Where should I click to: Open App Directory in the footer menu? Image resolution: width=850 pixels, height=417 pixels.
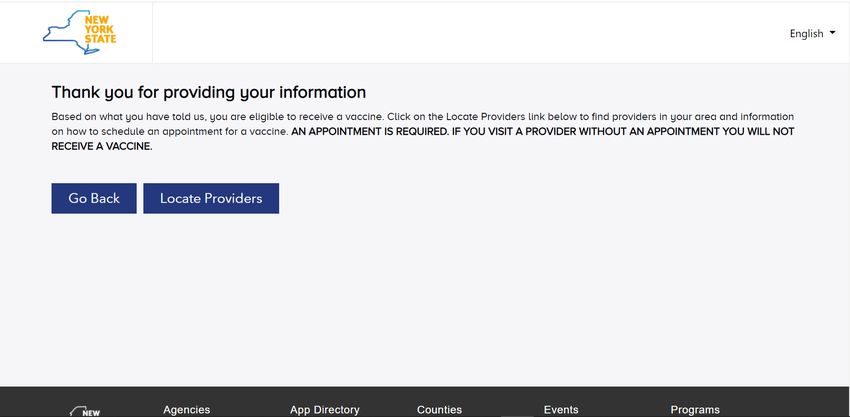tap(325, 410)
